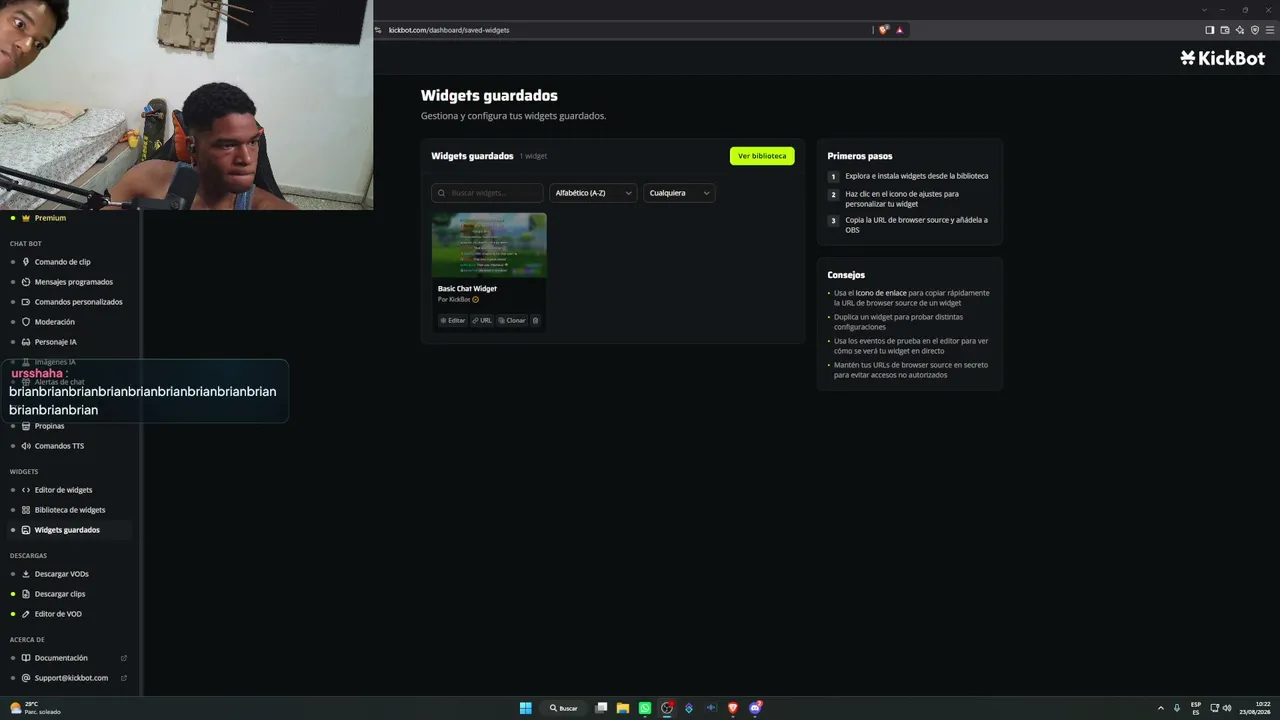Viewport: 1280px width, 720px height.
Task: Click the Buscar widgets search field
Action: point(487,193)
